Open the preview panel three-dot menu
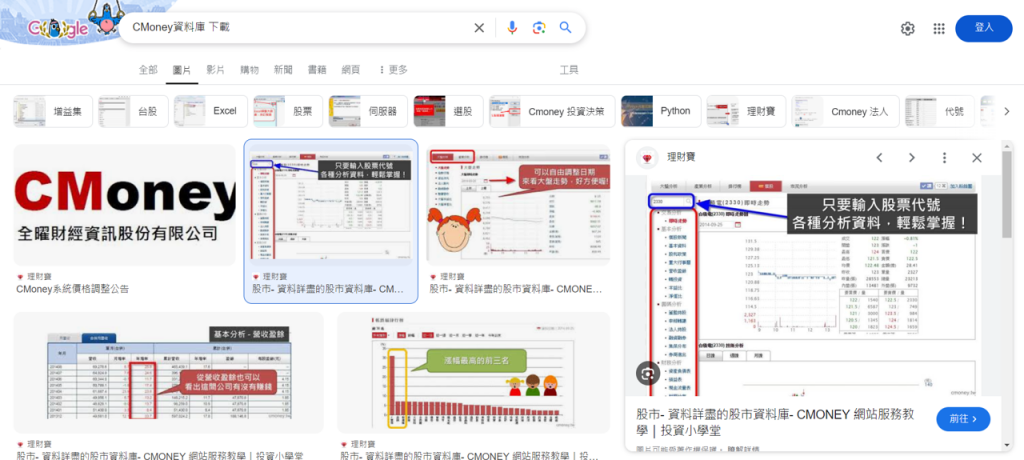1024x460 pixels. 944,157
